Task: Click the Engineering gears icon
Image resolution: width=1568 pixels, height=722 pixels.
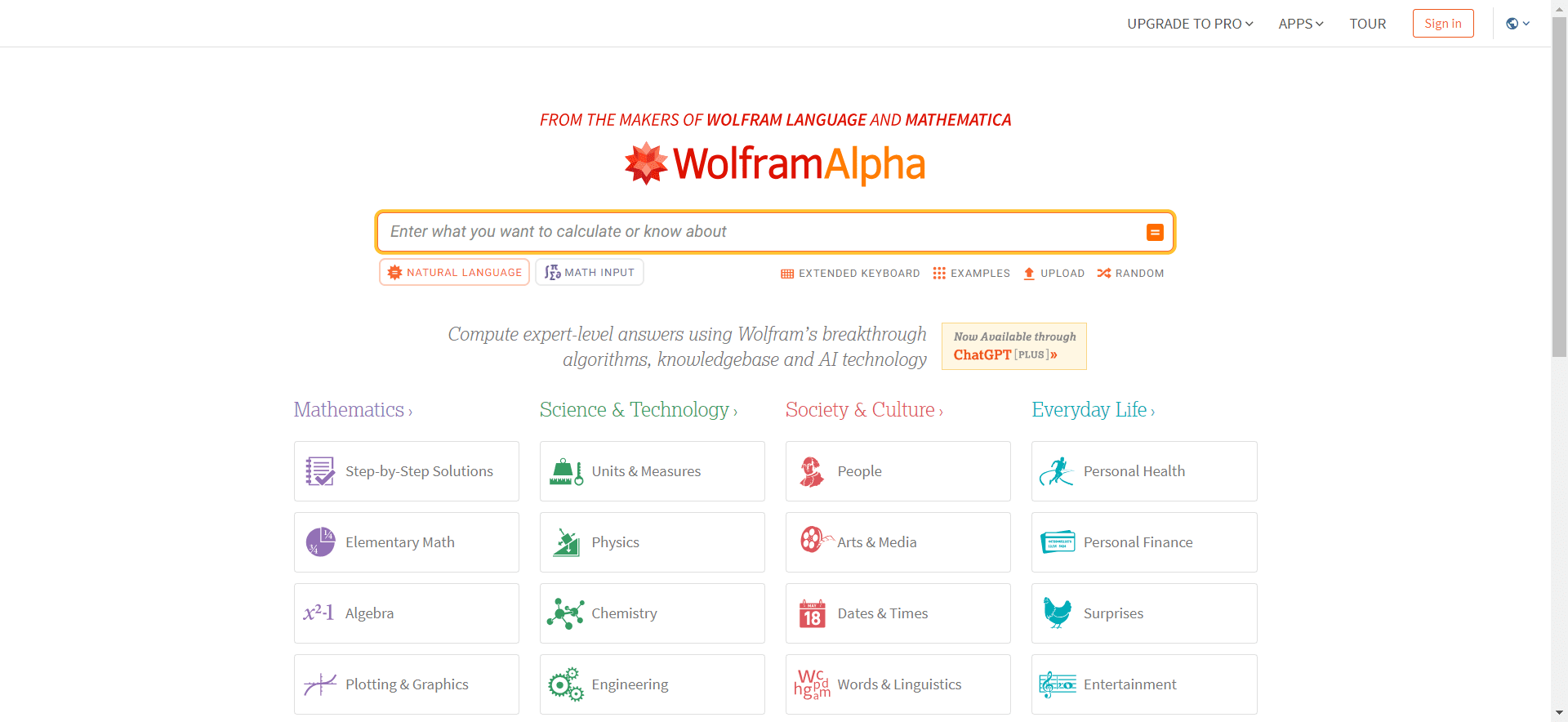Action: click(x=564, y=684)
